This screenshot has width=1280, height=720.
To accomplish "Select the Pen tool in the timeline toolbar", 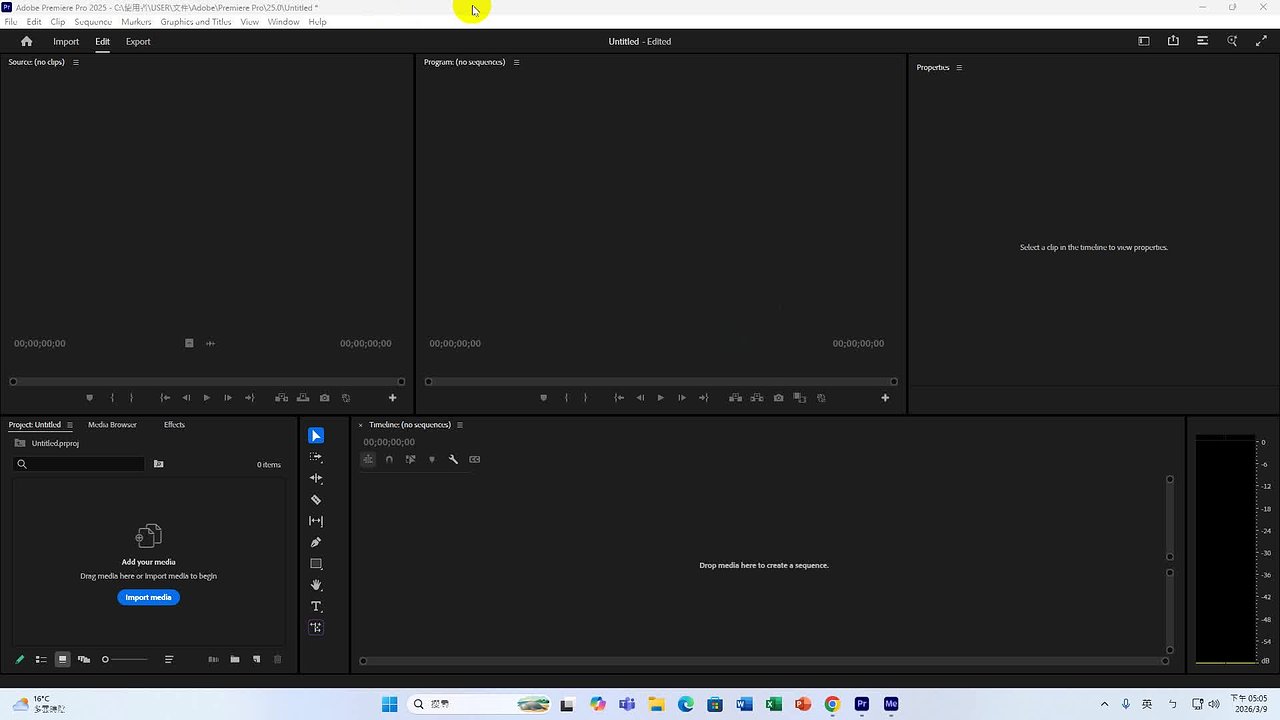I will 316,542.
